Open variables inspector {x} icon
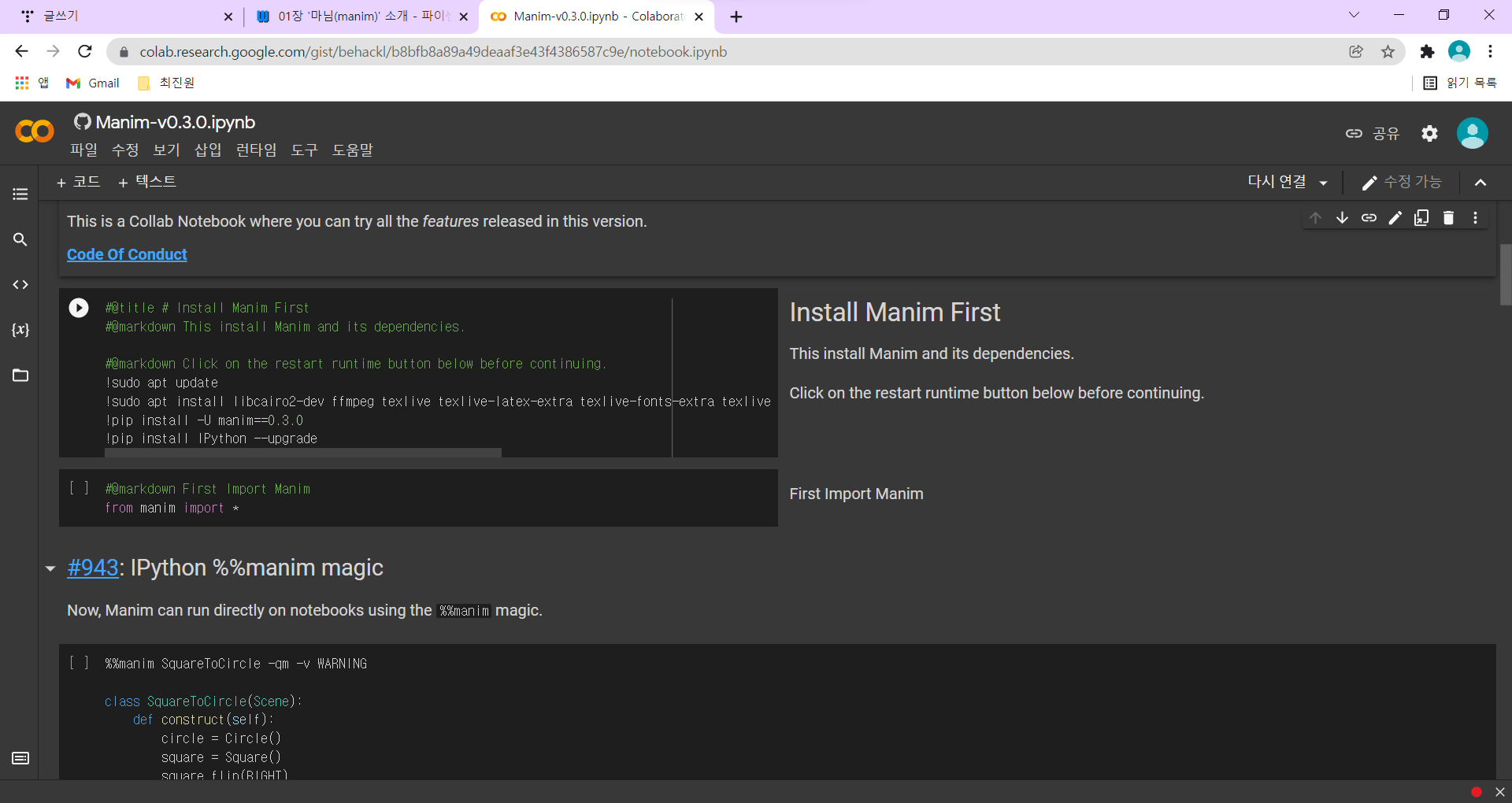Screen dimensions: 1512x803 pyautogui.click(x=20, y=330)
